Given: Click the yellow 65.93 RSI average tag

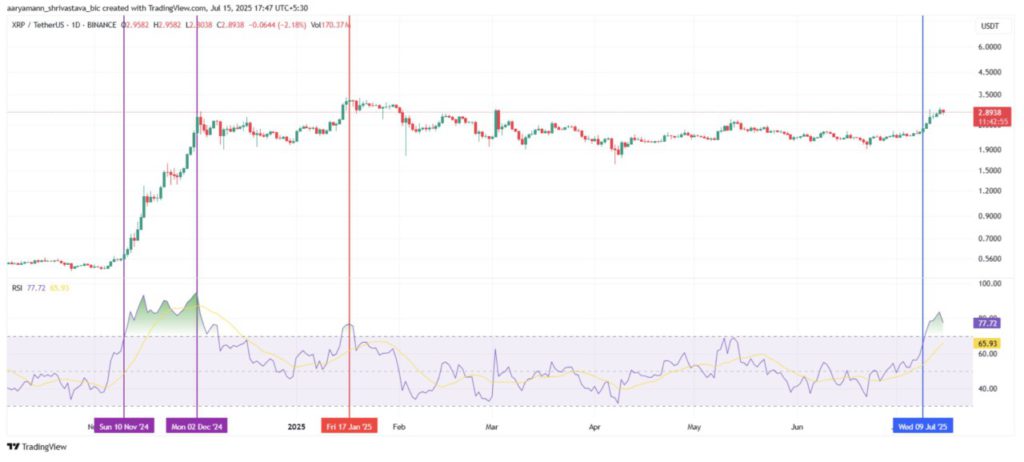Looking at the screenshot, I should click(989, 343).
